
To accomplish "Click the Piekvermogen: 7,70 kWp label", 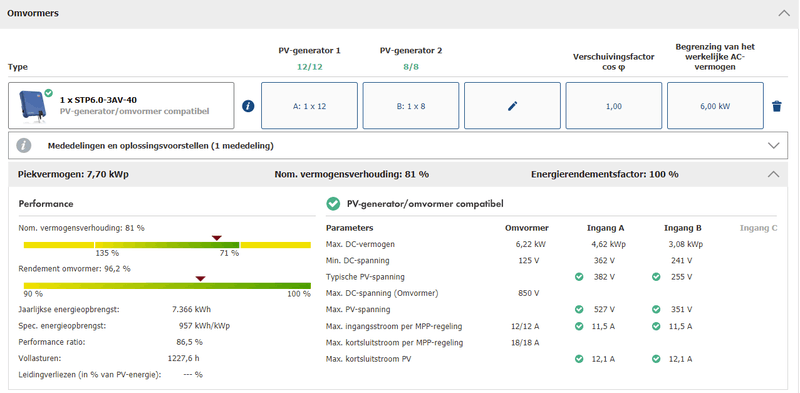I will click(73, 174).
